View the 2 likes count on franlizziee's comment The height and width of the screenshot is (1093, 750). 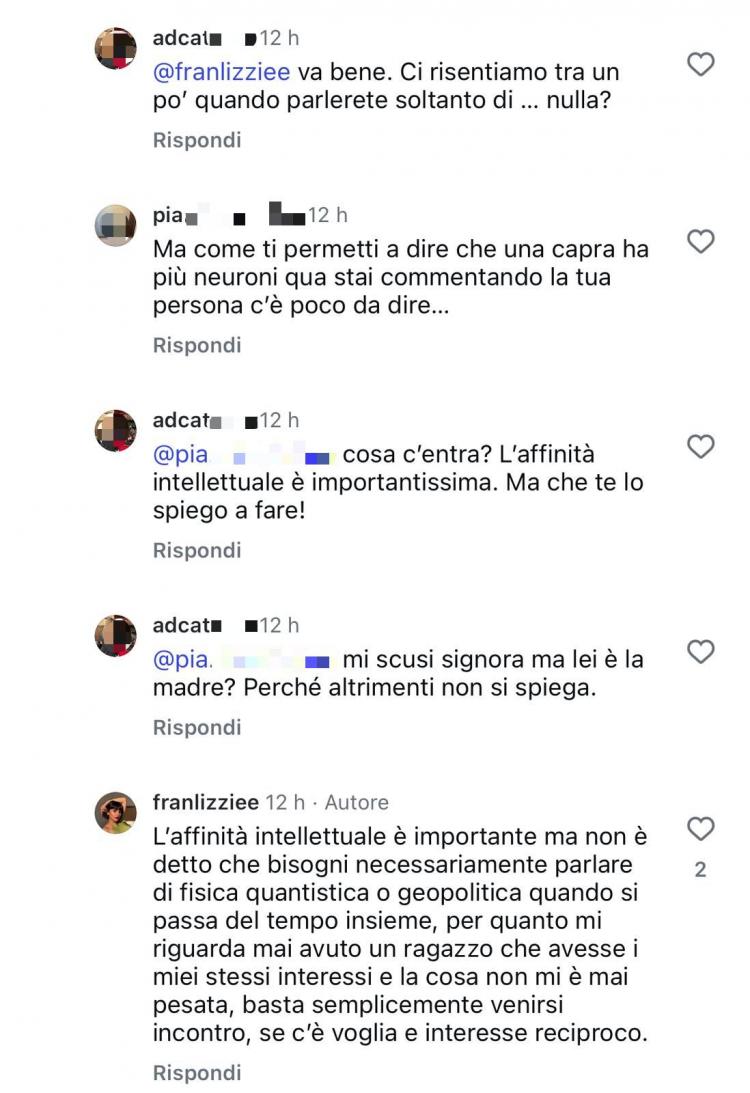(701, 869)
